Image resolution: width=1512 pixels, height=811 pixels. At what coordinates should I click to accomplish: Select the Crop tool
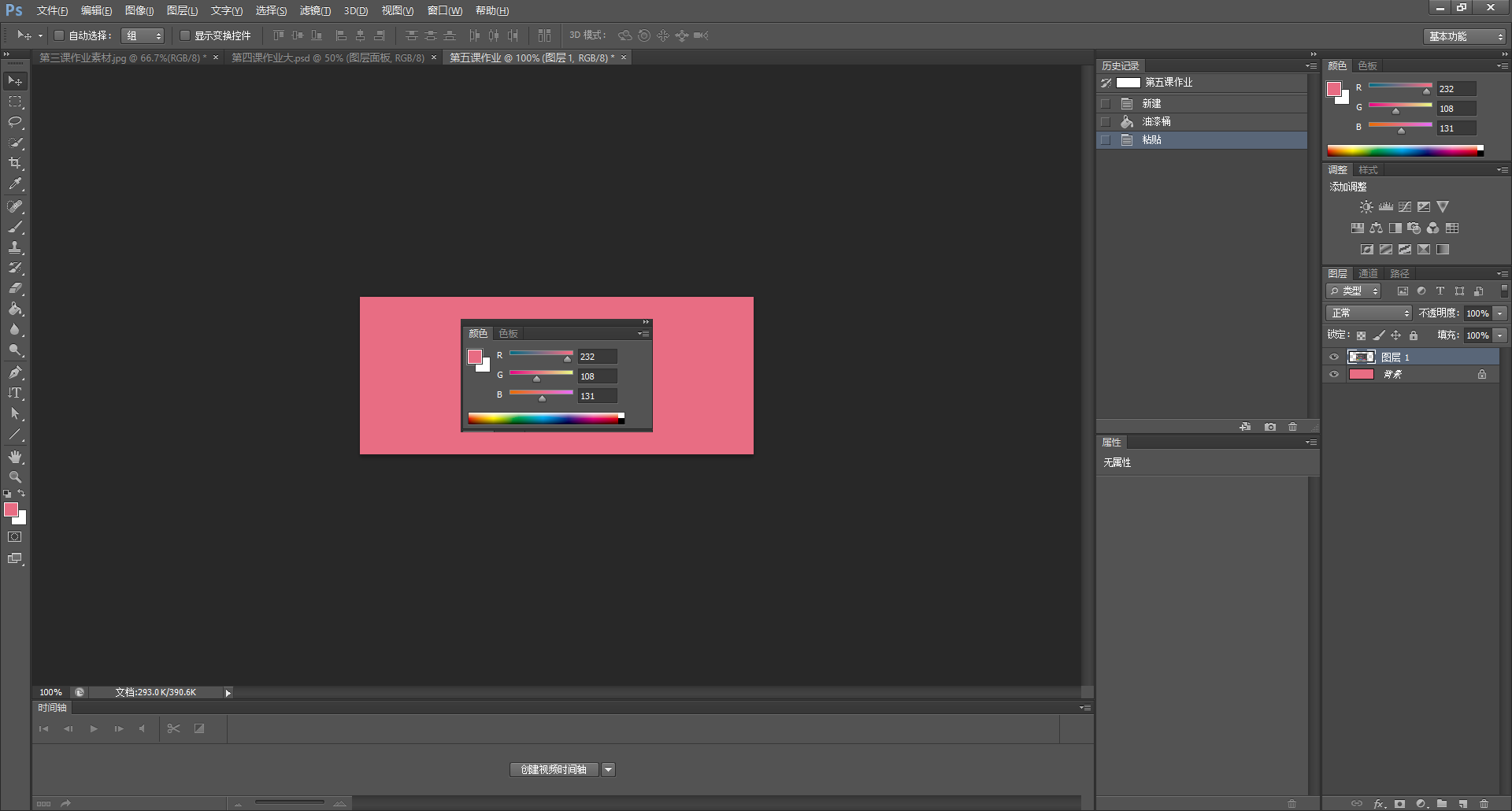15,163
